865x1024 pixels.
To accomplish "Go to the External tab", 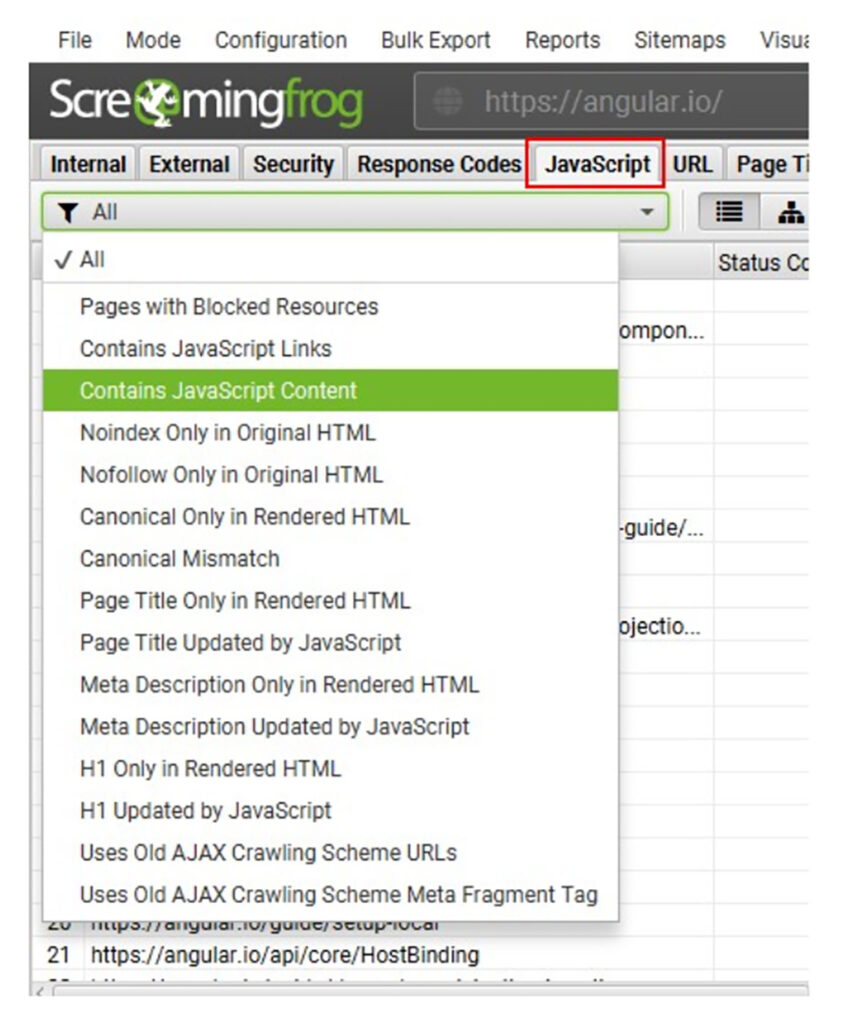I will (x=189, y=165).
